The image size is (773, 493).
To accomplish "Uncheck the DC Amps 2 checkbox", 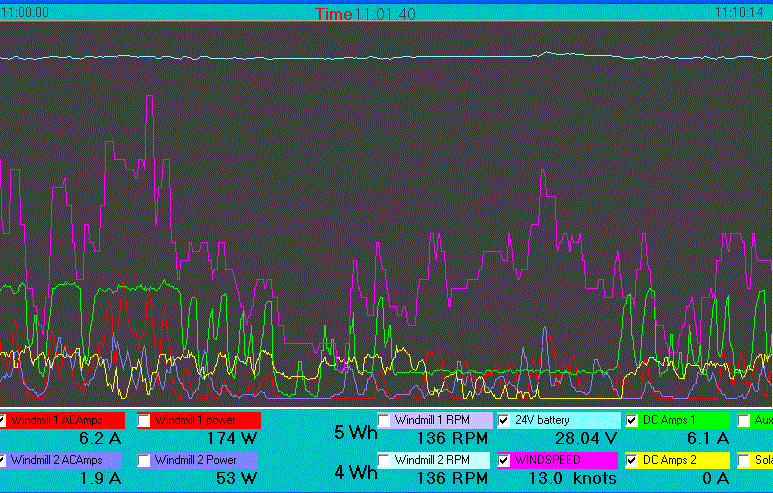I will click(632, 460).
